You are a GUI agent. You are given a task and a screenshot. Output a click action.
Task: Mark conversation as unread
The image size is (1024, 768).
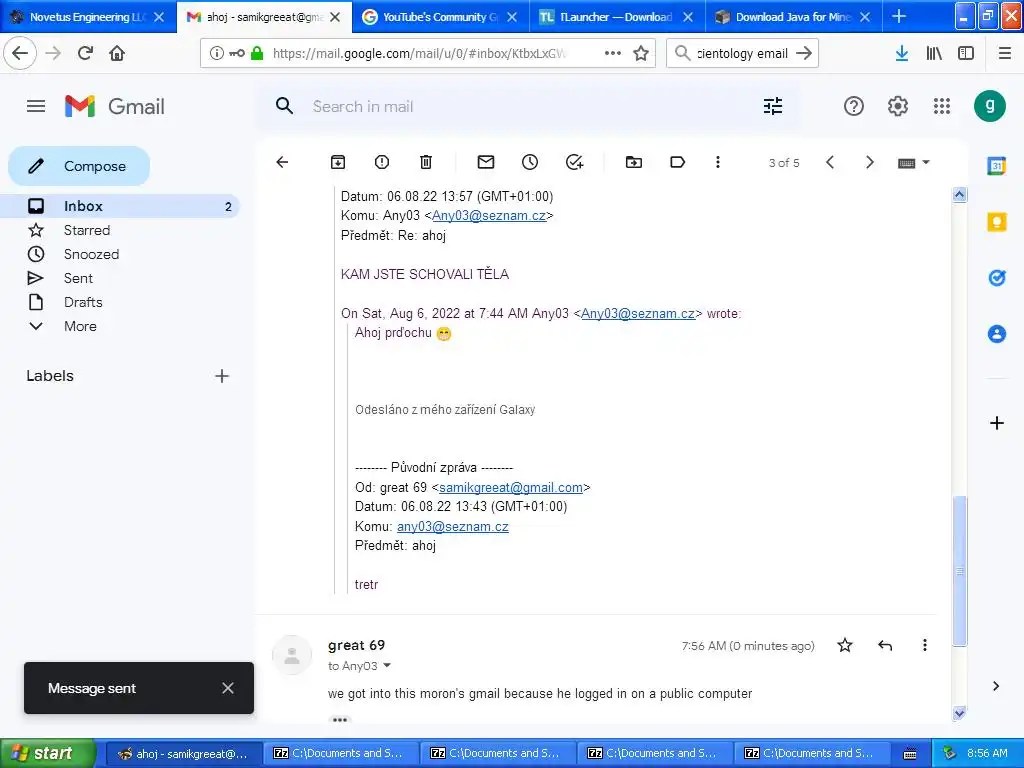click(x=486, y=162)
